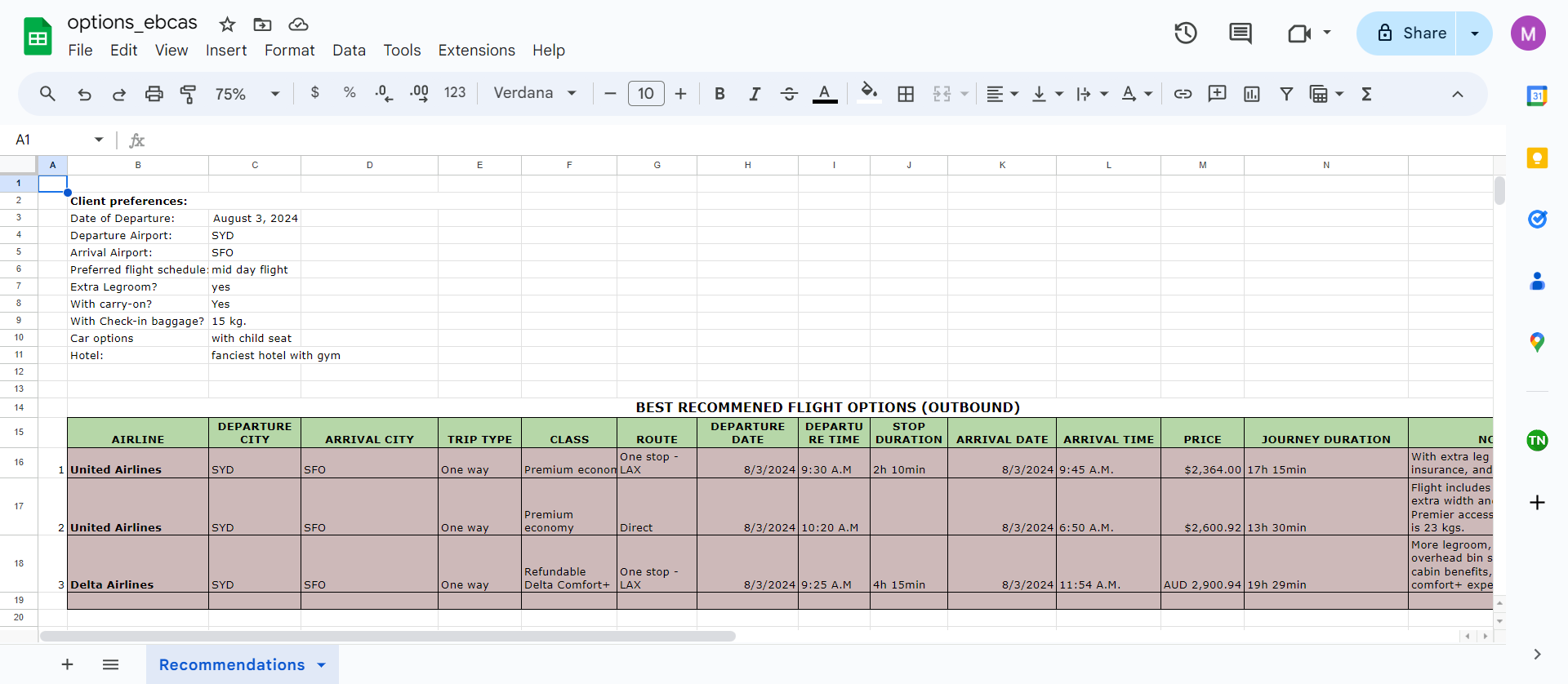
Task: Open Google Maps side panel icon
Action: [x=1537, y=342]
